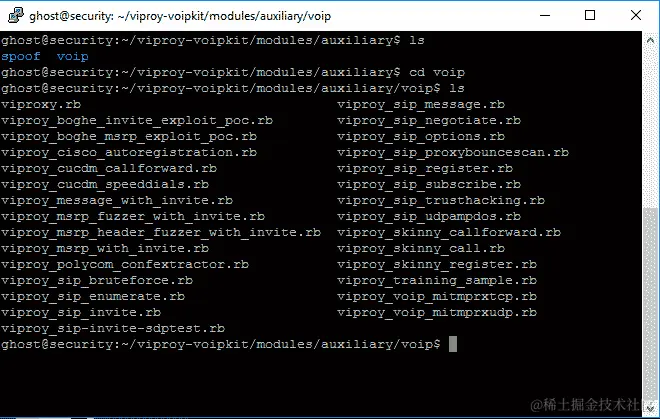
Task: Select viproy_sip_subscribe.rb
Action: point(429,184)
